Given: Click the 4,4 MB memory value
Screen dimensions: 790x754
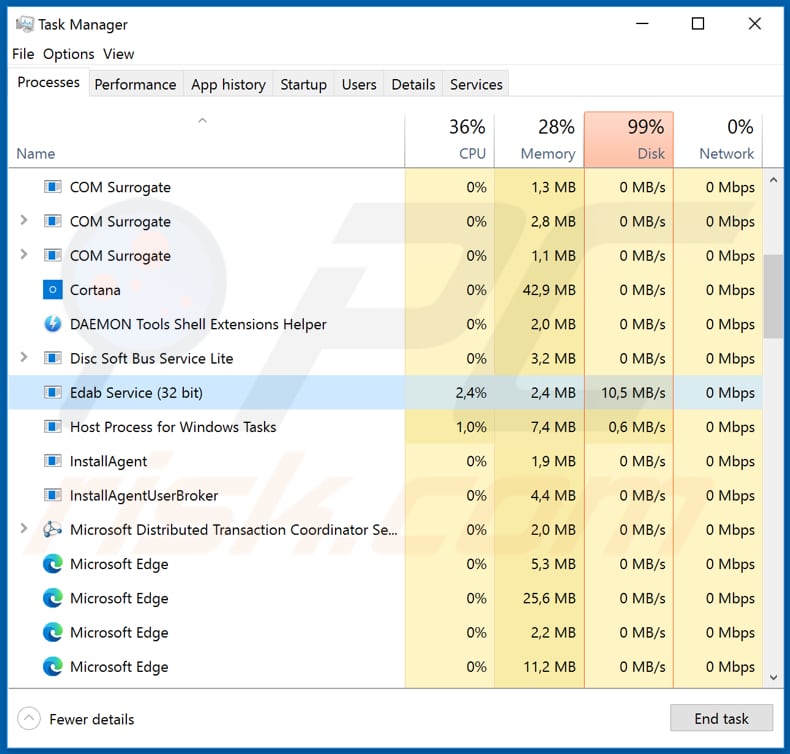Looking at the screenshot, I should point(553,496).
